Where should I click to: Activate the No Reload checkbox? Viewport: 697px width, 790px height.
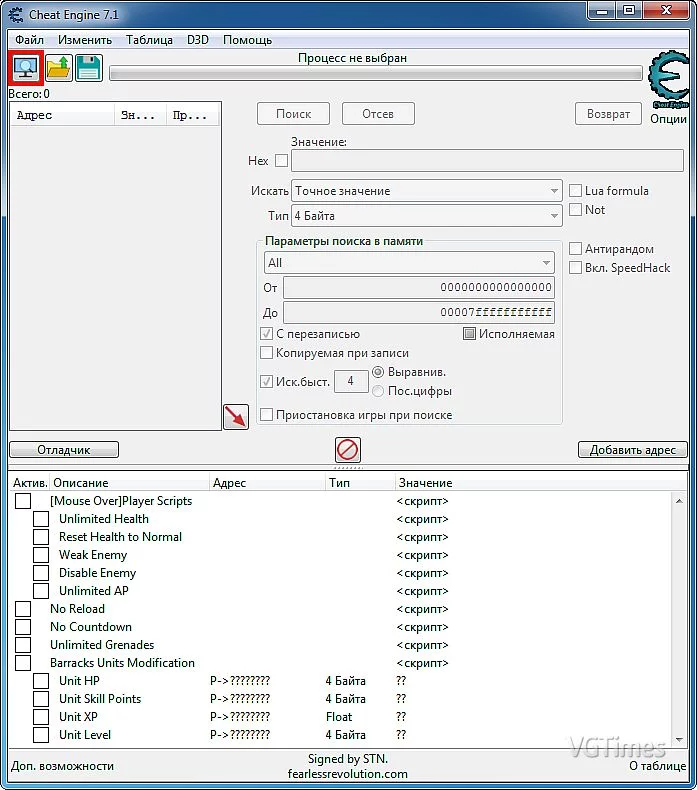click(23, 609)
